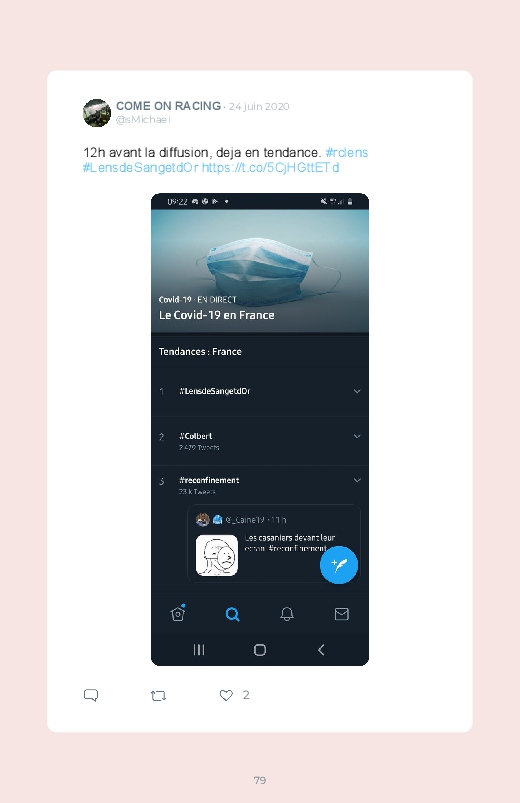
Task: Open messages envelope icon
Action: coord(342,614)
